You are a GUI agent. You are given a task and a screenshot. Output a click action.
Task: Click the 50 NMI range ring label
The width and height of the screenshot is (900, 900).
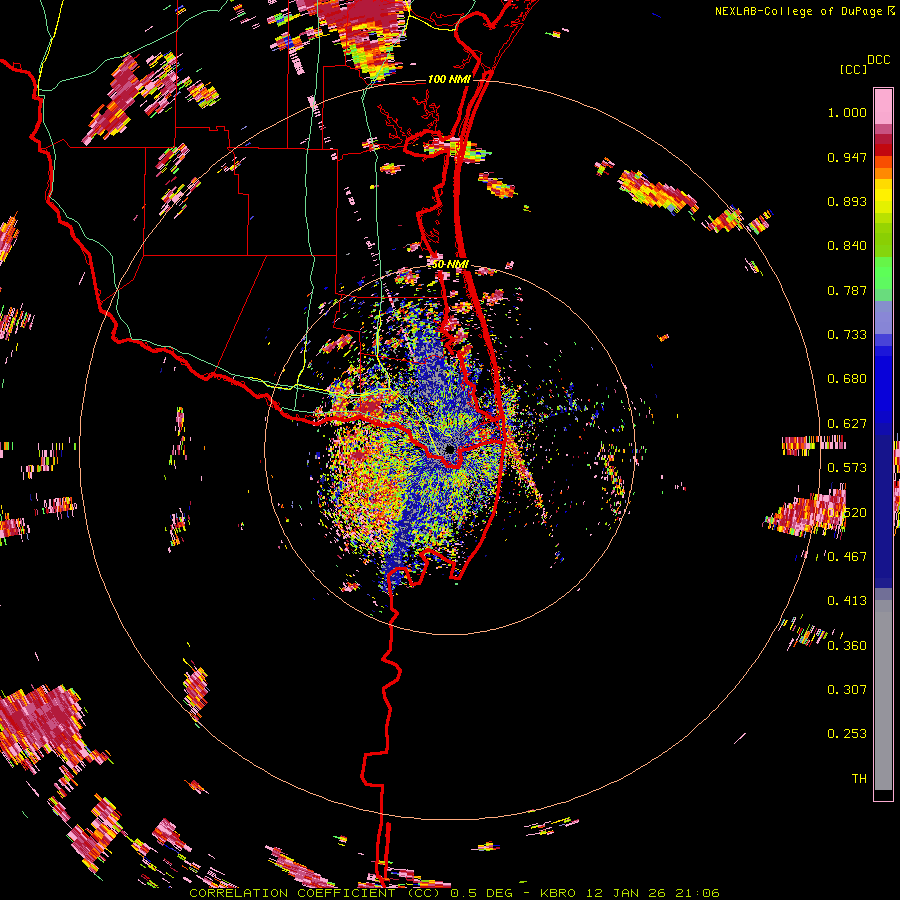pos(451,265)
